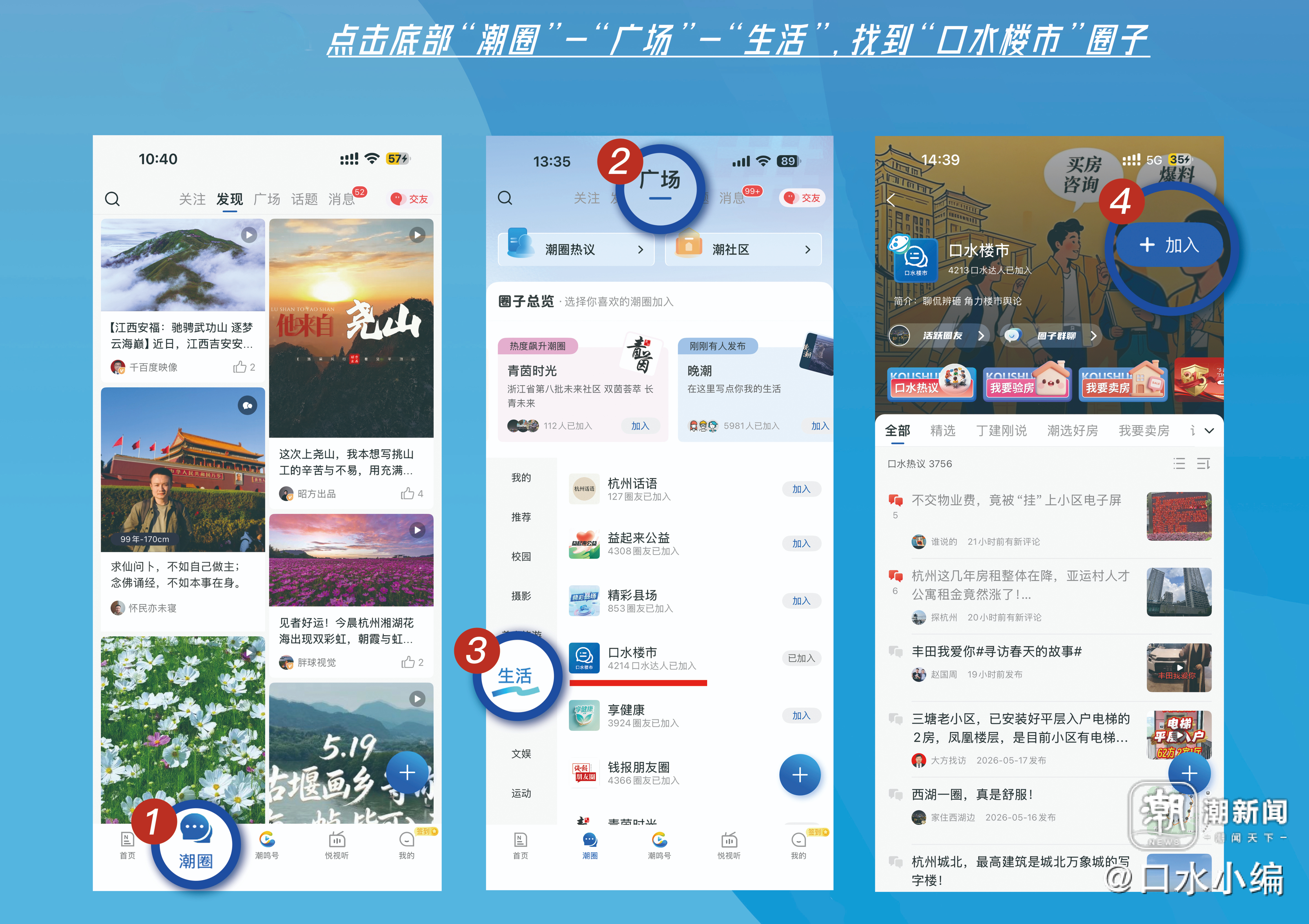Viewport: 1309px width, 924px height.
Task: Toggle 加入 for the 享健康 circle
Action: (x=801, y=715)
